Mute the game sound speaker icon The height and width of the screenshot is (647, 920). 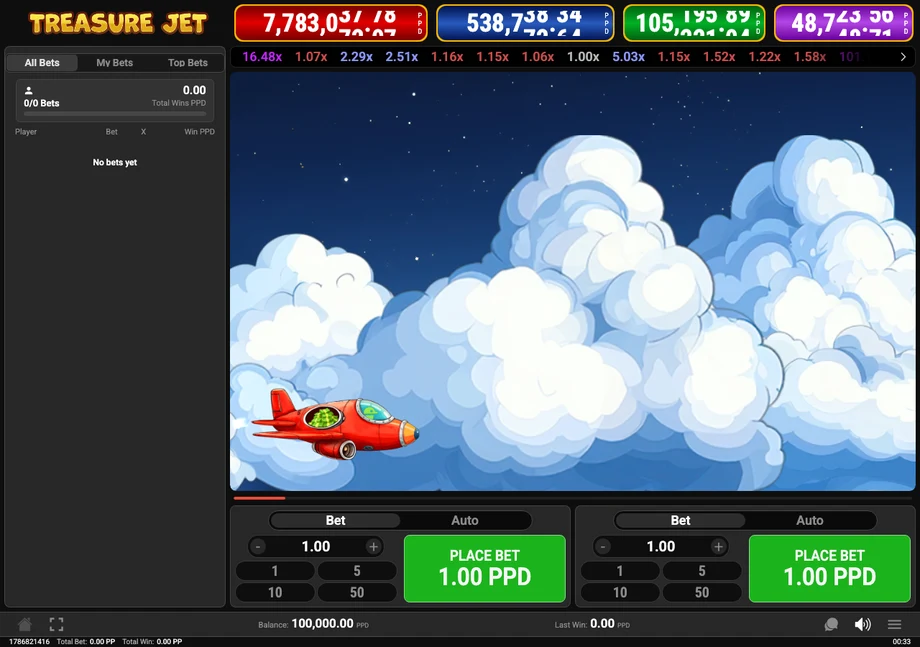click(862, 625)
